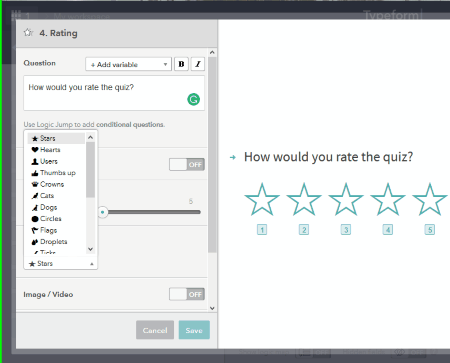Image resolution: width=450 pixels, height=363 pixels.
Task: Choose Circles shape from the list
Action: (x=56, y=219)
